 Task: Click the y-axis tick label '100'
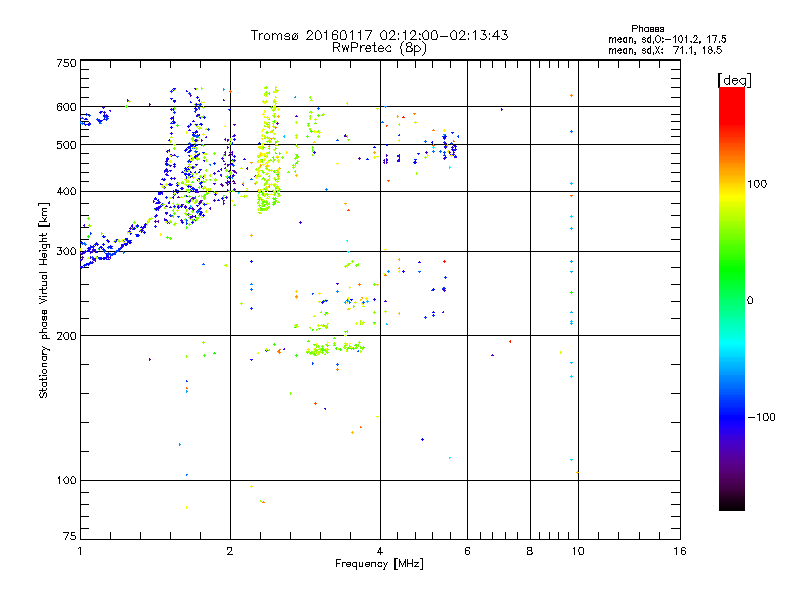tap(66, 481)
